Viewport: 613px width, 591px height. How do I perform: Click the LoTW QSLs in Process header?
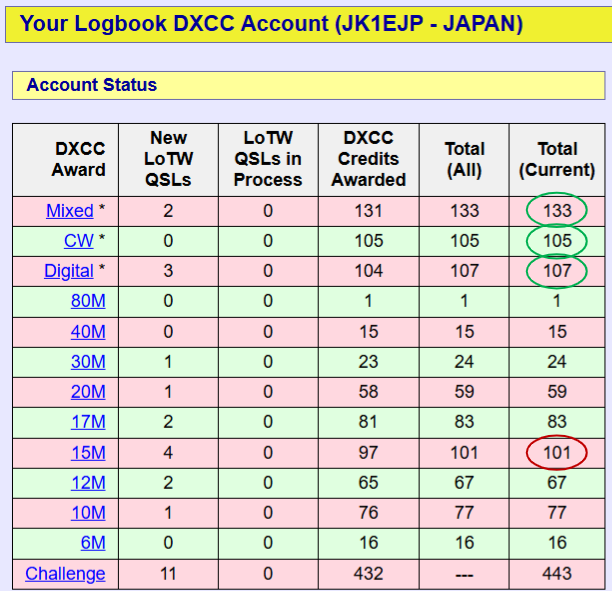(268, 159)
